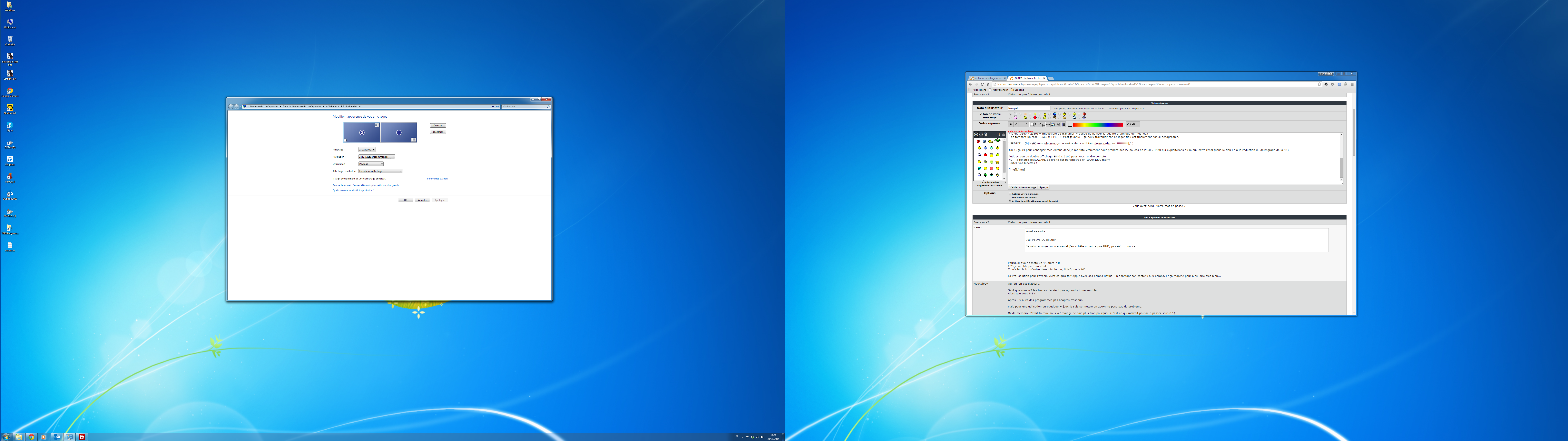Viewport: 1568px width, 441px height.
Task: Reload the page in Chrome
Action: 982,84
